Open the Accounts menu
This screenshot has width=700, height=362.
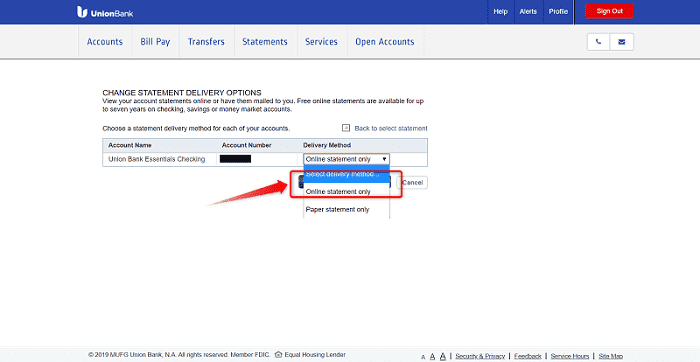(105, 42)
